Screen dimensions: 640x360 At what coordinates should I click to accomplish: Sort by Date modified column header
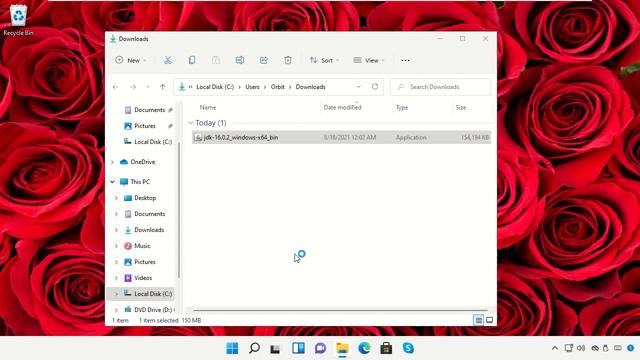pyautogui.click(x=342, y=107)
